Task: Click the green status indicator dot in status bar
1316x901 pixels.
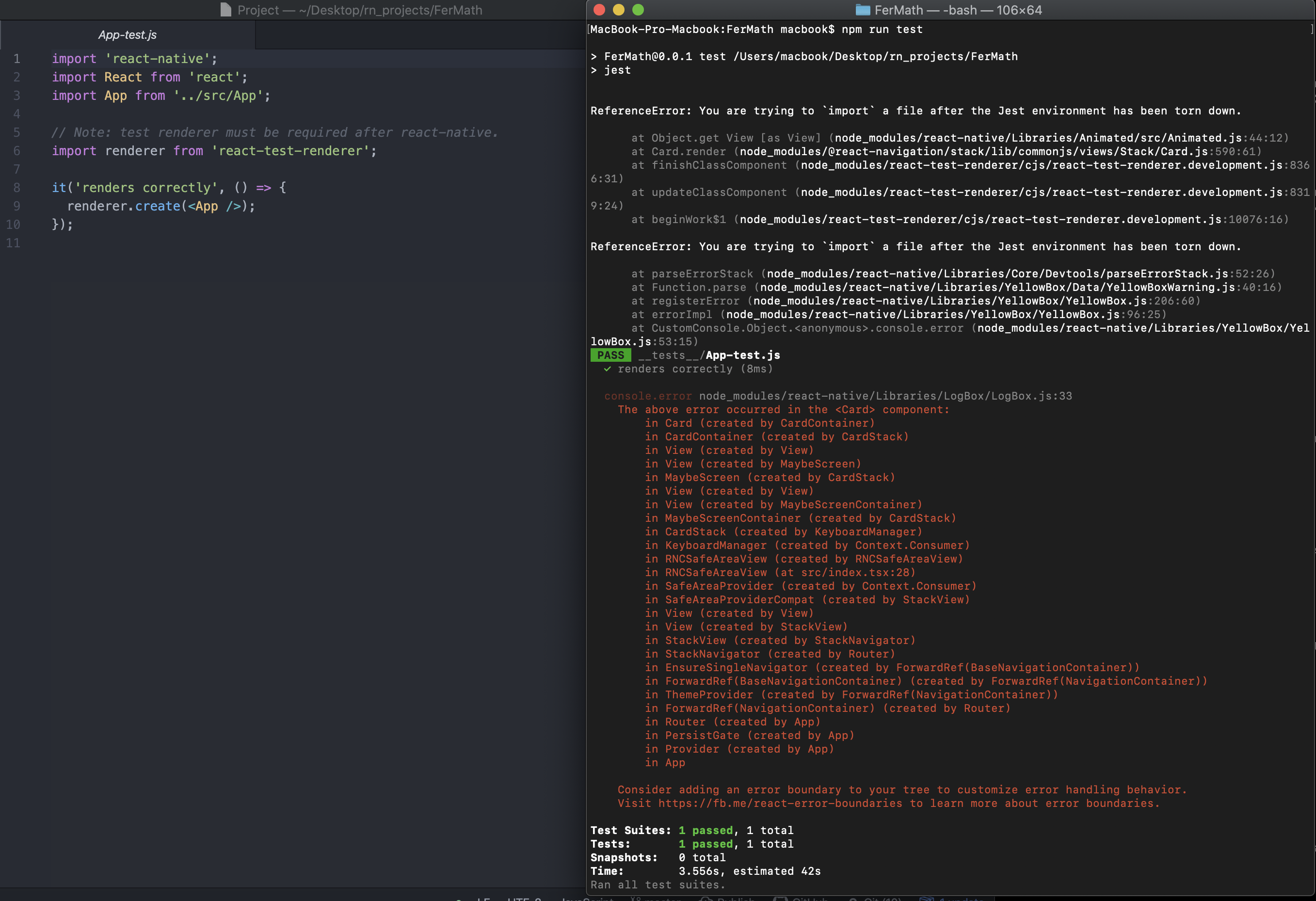Action: pos(458,899)
